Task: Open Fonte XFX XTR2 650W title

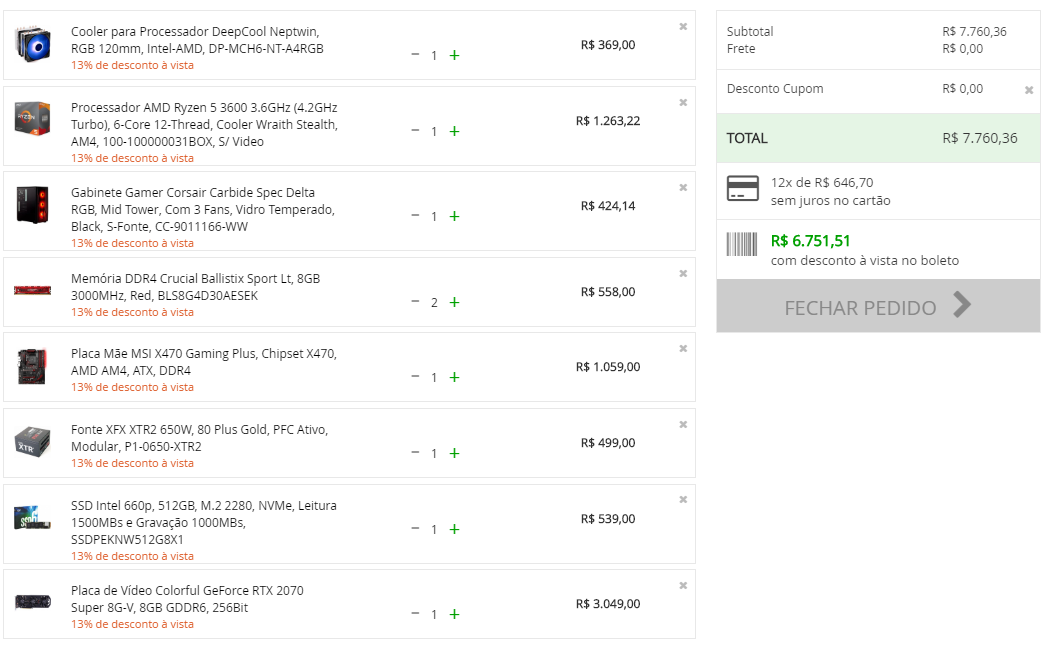Action: pos(200,438)
